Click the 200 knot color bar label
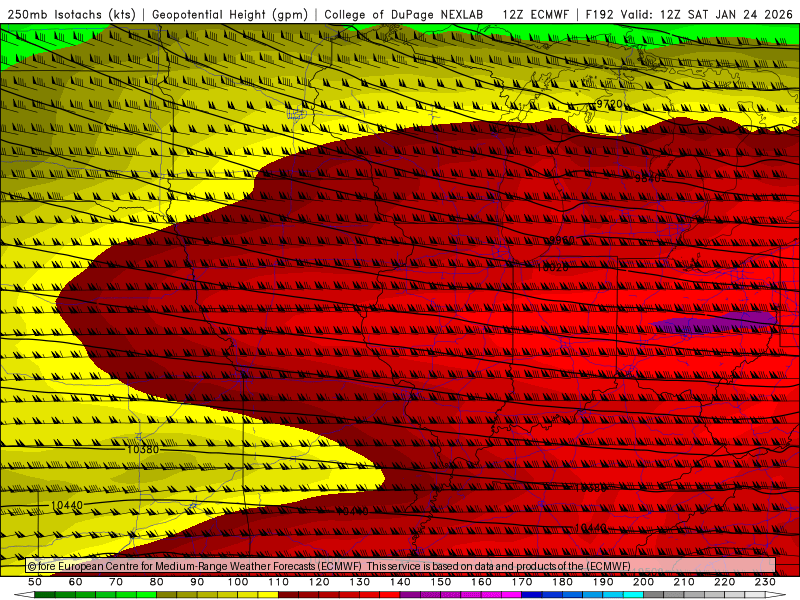The image size is (800, 600). pos(643,582)
